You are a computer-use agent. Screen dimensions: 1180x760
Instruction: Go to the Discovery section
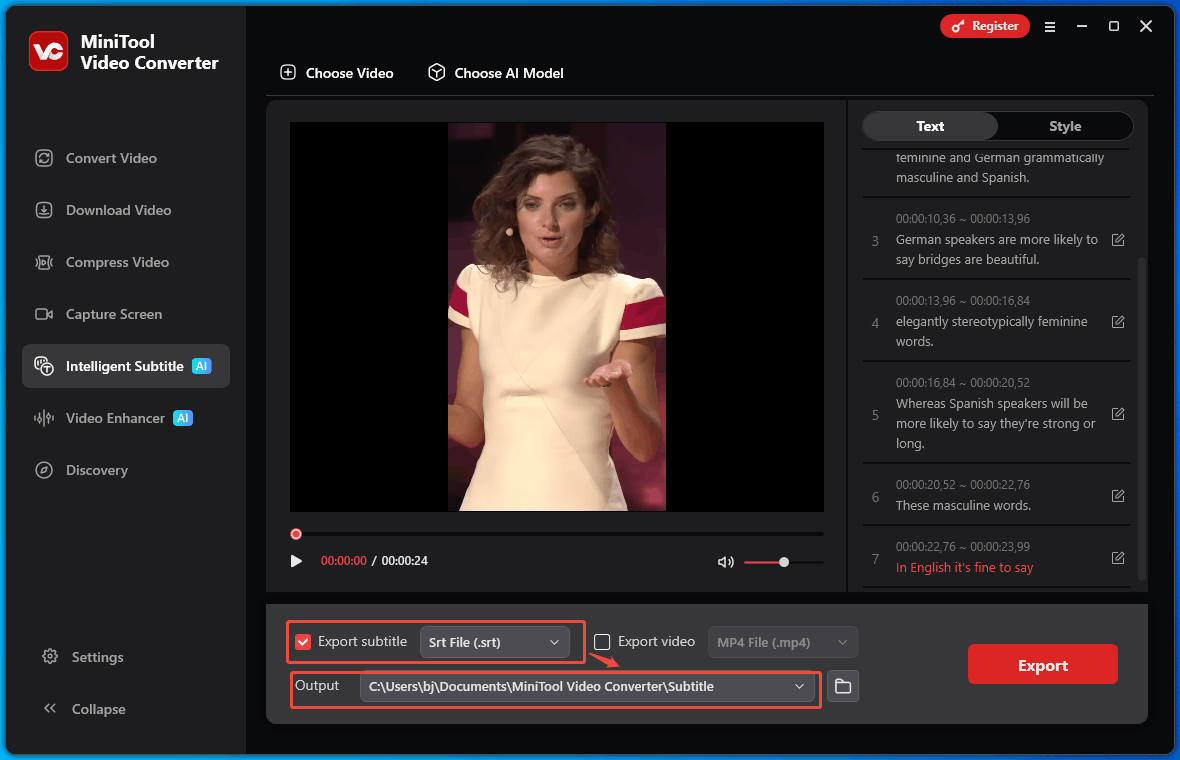click(97, 470)
